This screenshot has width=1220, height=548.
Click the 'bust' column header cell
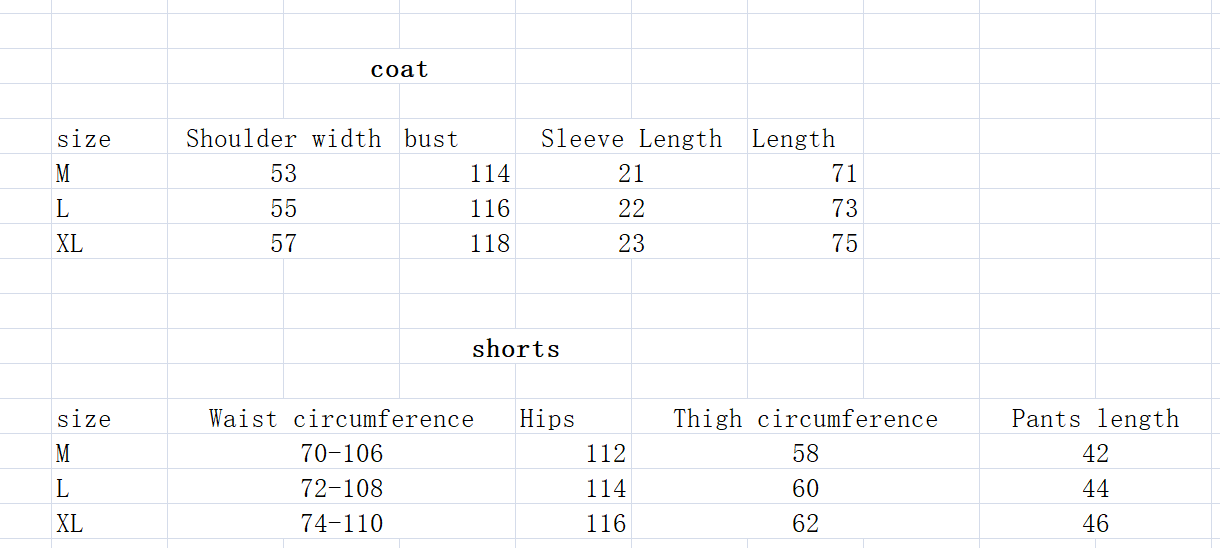[x=432, y=139]
